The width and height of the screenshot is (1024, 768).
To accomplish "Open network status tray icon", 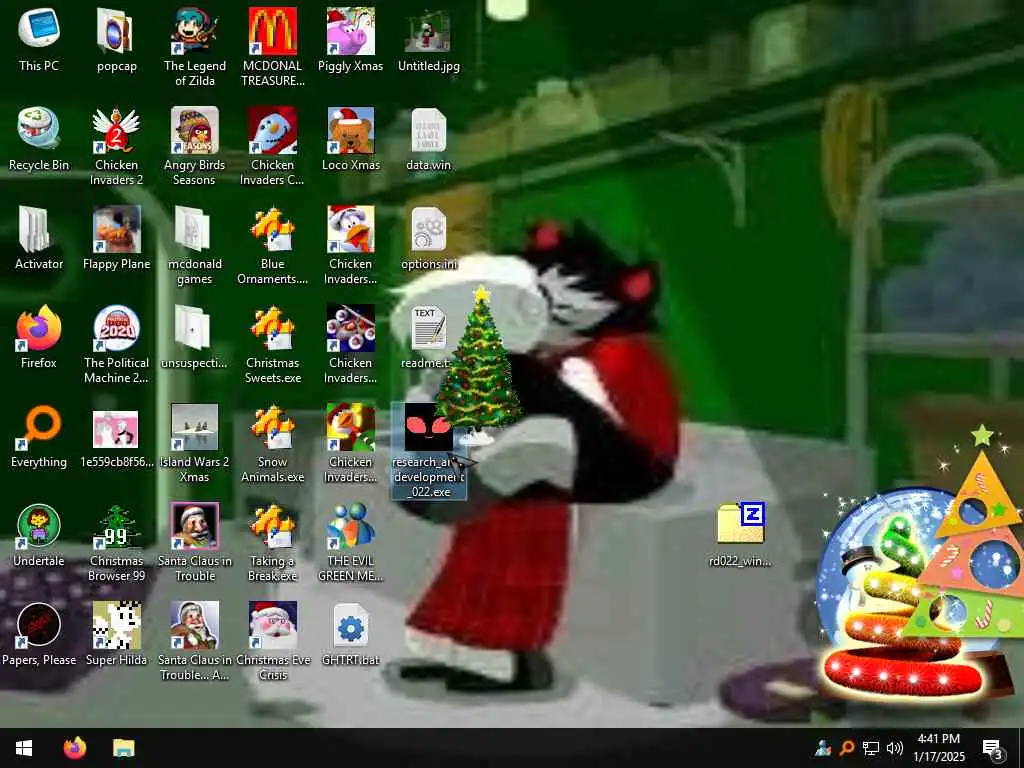I will click(x=871, y=748).
